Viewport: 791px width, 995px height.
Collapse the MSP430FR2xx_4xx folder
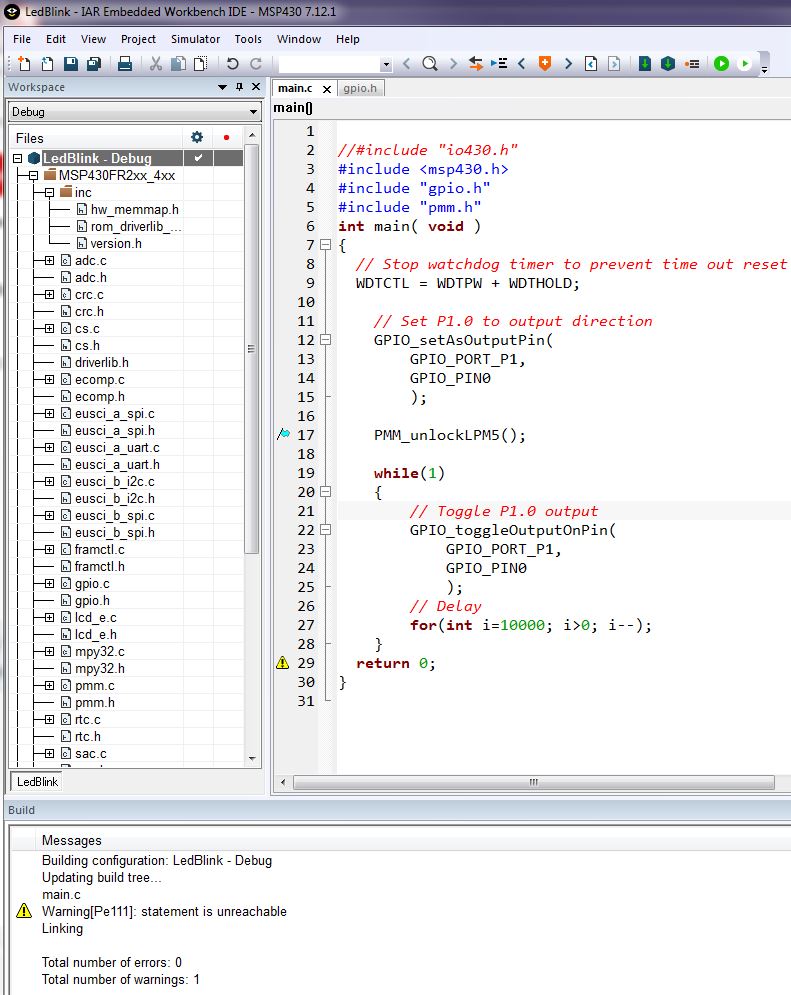pyautogui.click(x=34, y=175)
